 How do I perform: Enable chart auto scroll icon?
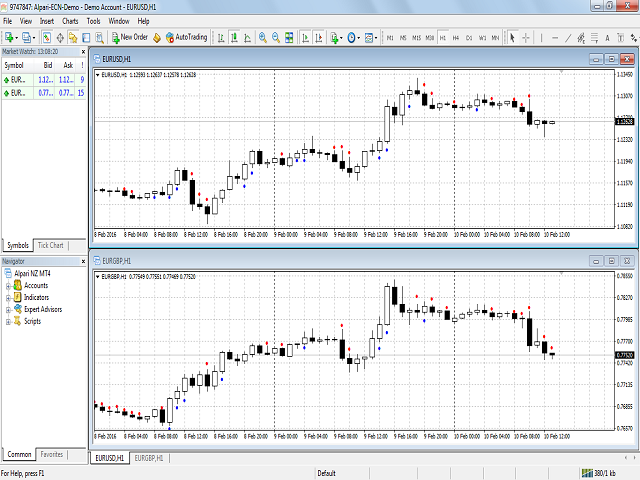click(305, 38)
